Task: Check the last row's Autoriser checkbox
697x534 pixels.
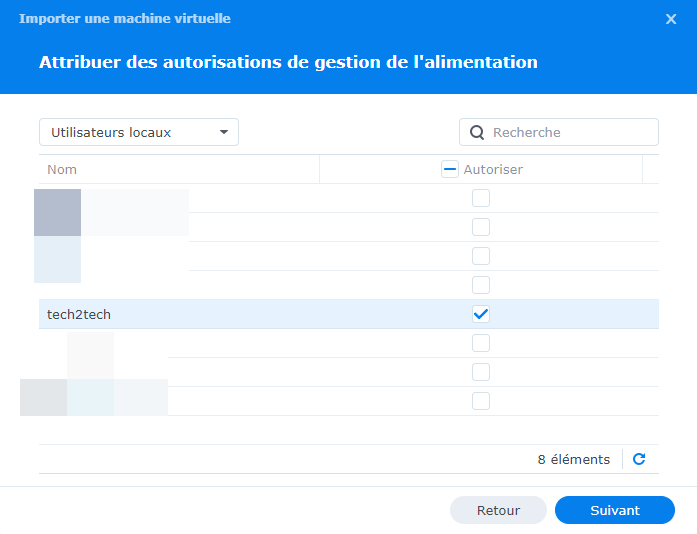Action: (x=481, y=401)
